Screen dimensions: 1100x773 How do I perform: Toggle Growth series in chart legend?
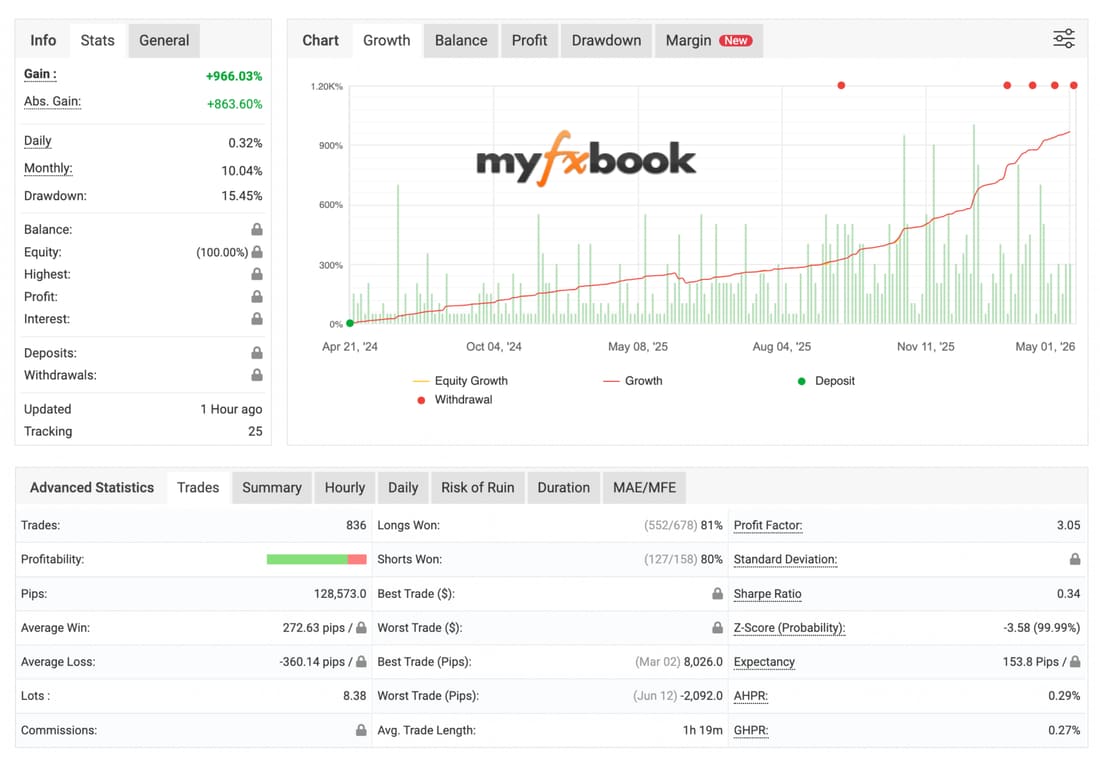633,381
